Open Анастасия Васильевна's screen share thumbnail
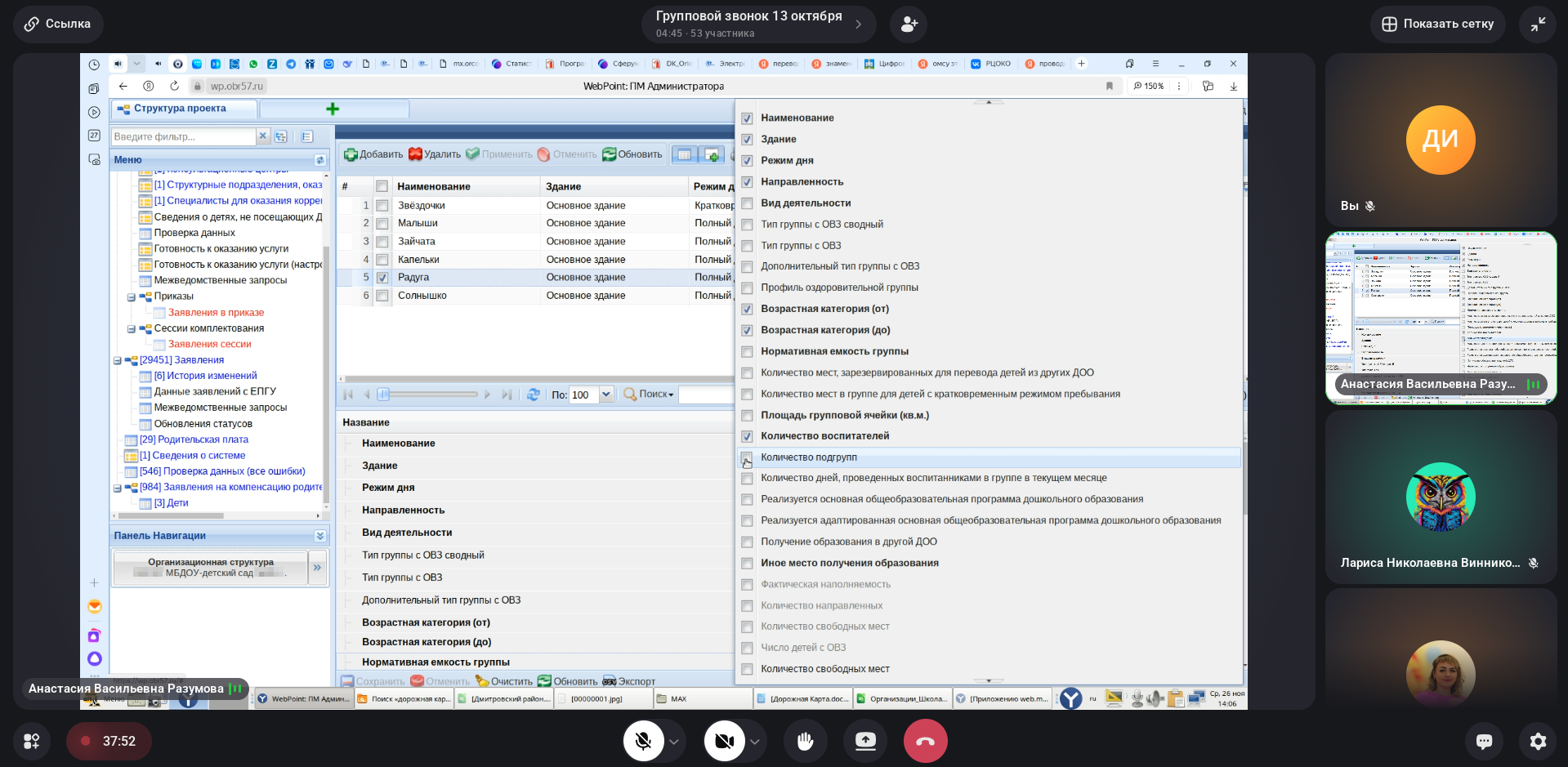 click(x=1440, y=317)
